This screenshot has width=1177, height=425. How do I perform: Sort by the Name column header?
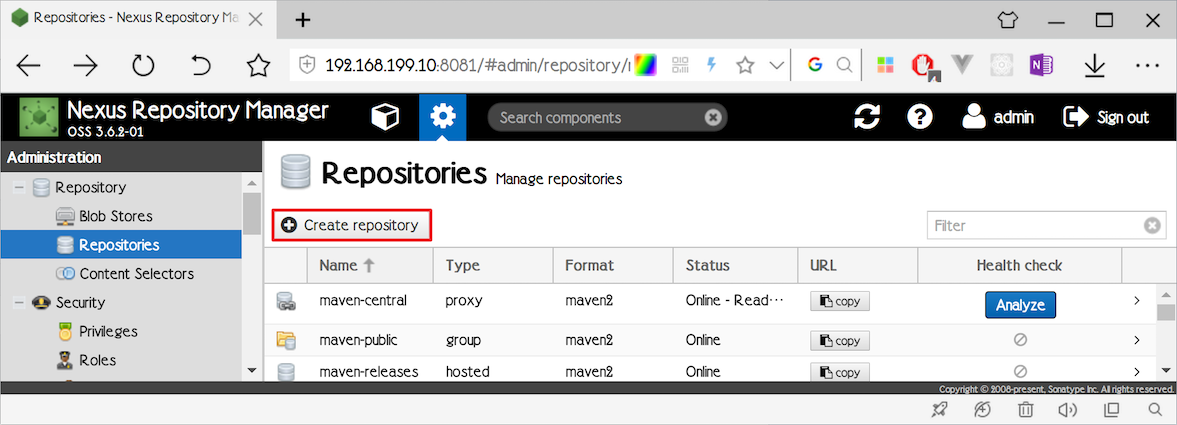coord(370,265)
